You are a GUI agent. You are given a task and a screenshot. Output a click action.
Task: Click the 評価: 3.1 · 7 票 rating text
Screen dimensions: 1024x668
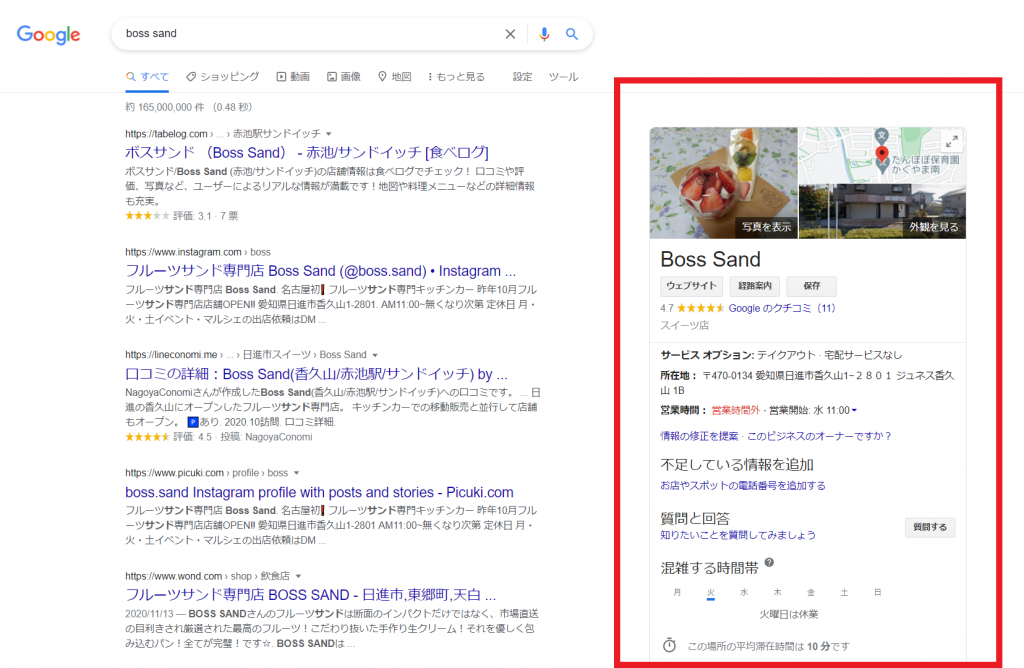tap(206, 216)
